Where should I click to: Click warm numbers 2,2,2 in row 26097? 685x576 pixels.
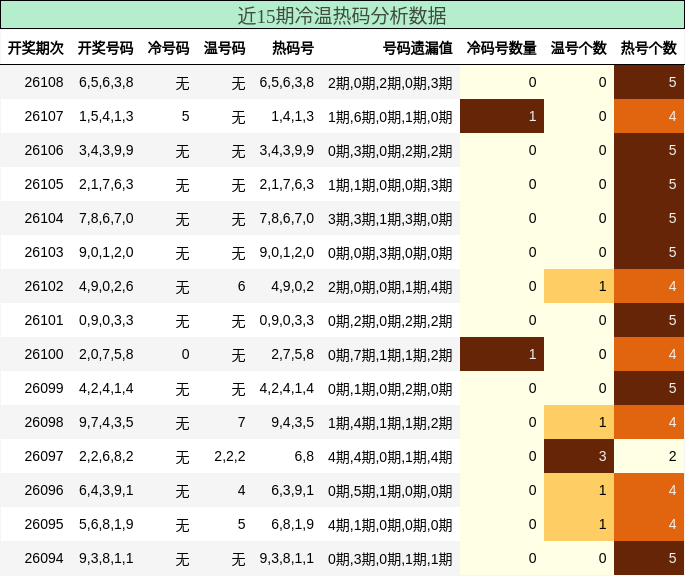point(230,456)
